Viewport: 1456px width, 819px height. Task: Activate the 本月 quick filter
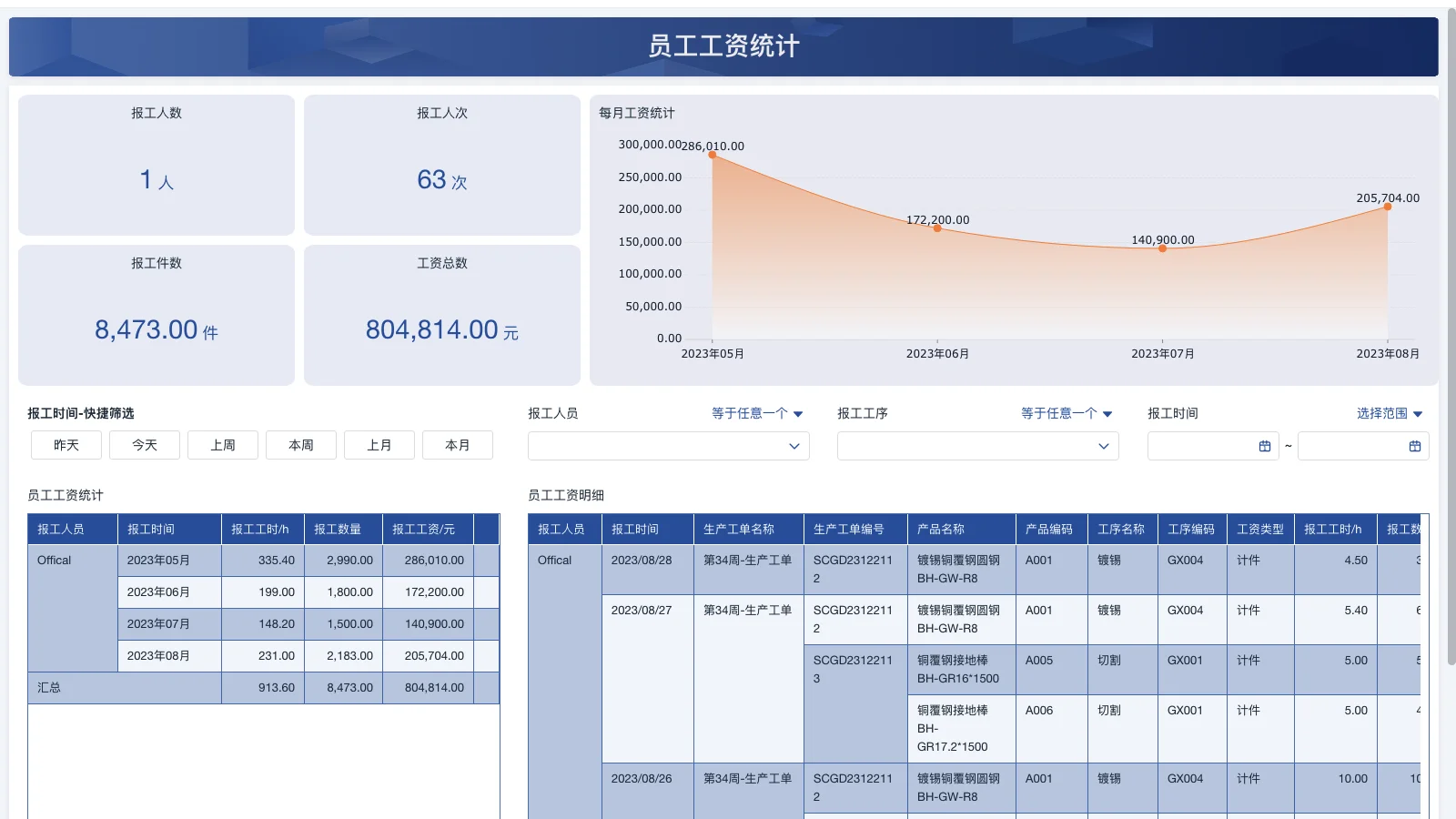pos(458,445)
